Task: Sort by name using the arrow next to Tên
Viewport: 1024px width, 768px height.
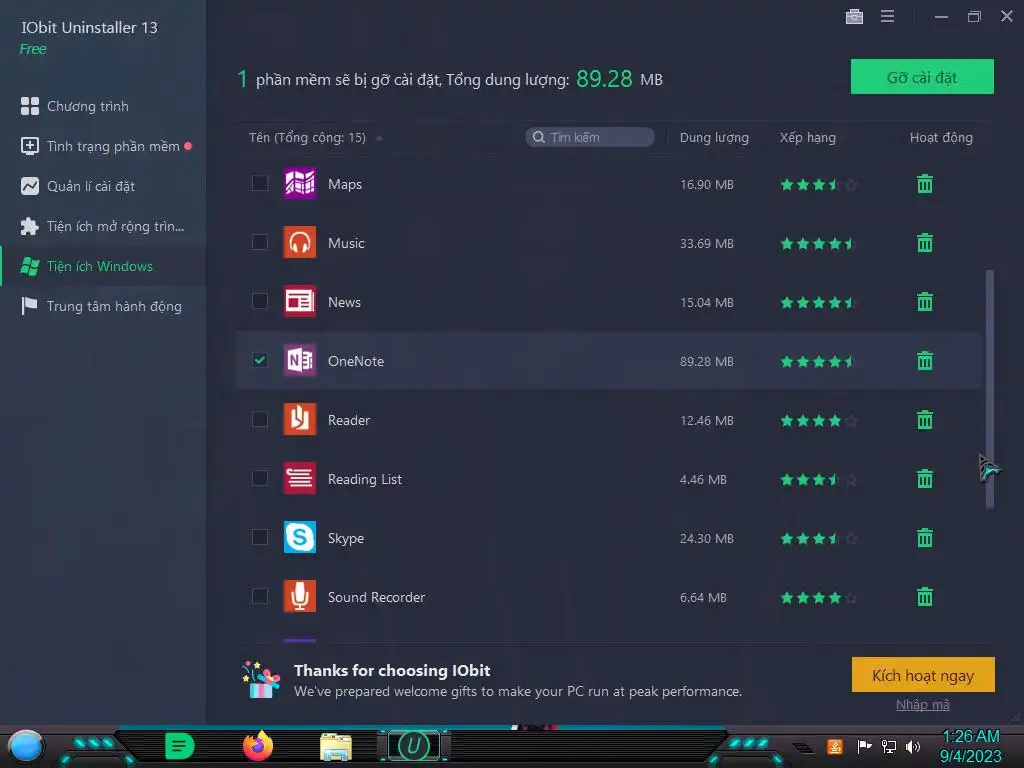Action: point(379,138)
